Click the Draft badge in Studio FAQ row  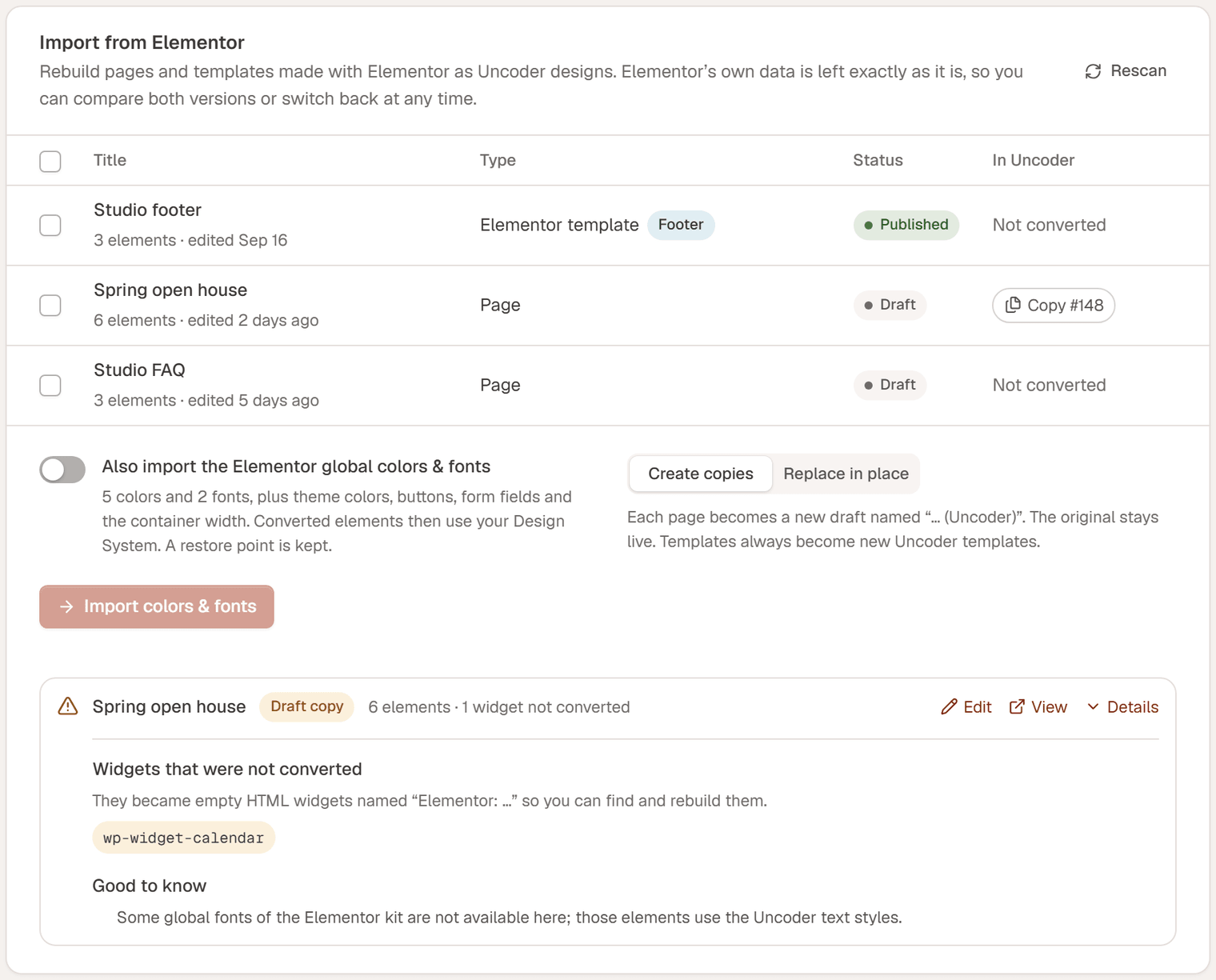click(x=890, y=385)
